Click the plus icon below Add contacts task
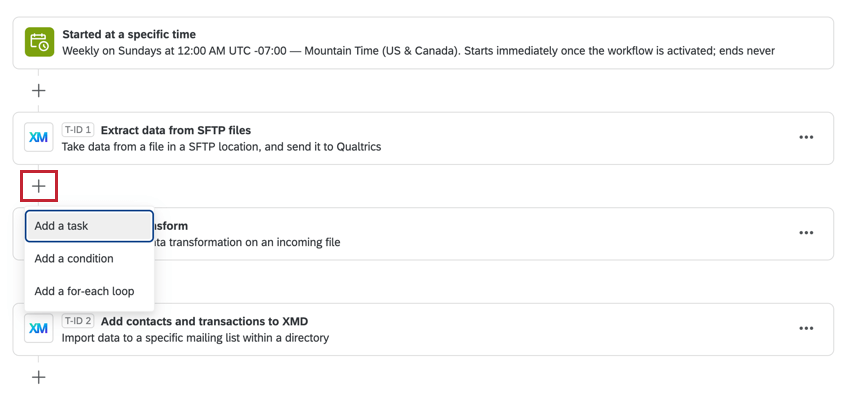850x415 pixels. point(38,378)
